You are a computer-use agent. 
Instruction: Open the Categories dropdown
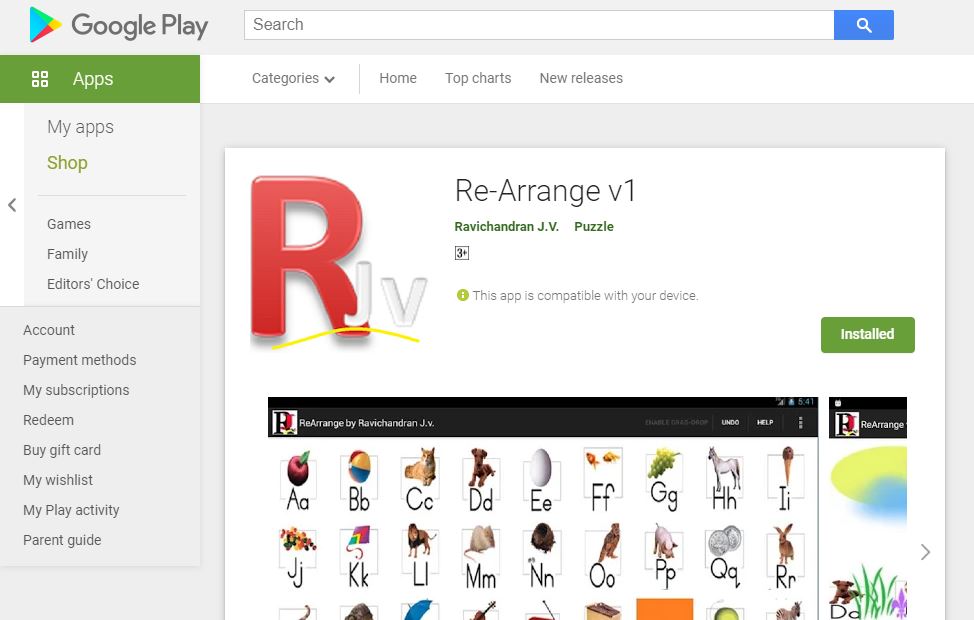click(293, 78)
